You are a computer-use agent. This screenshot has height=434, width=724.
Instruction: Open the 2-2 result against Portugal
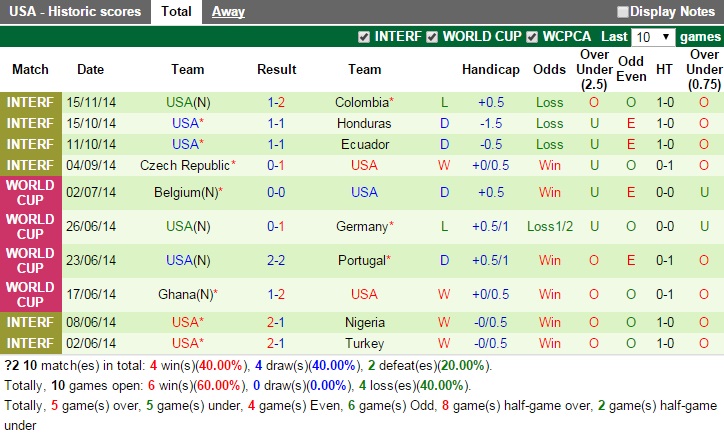click(276, 260)
